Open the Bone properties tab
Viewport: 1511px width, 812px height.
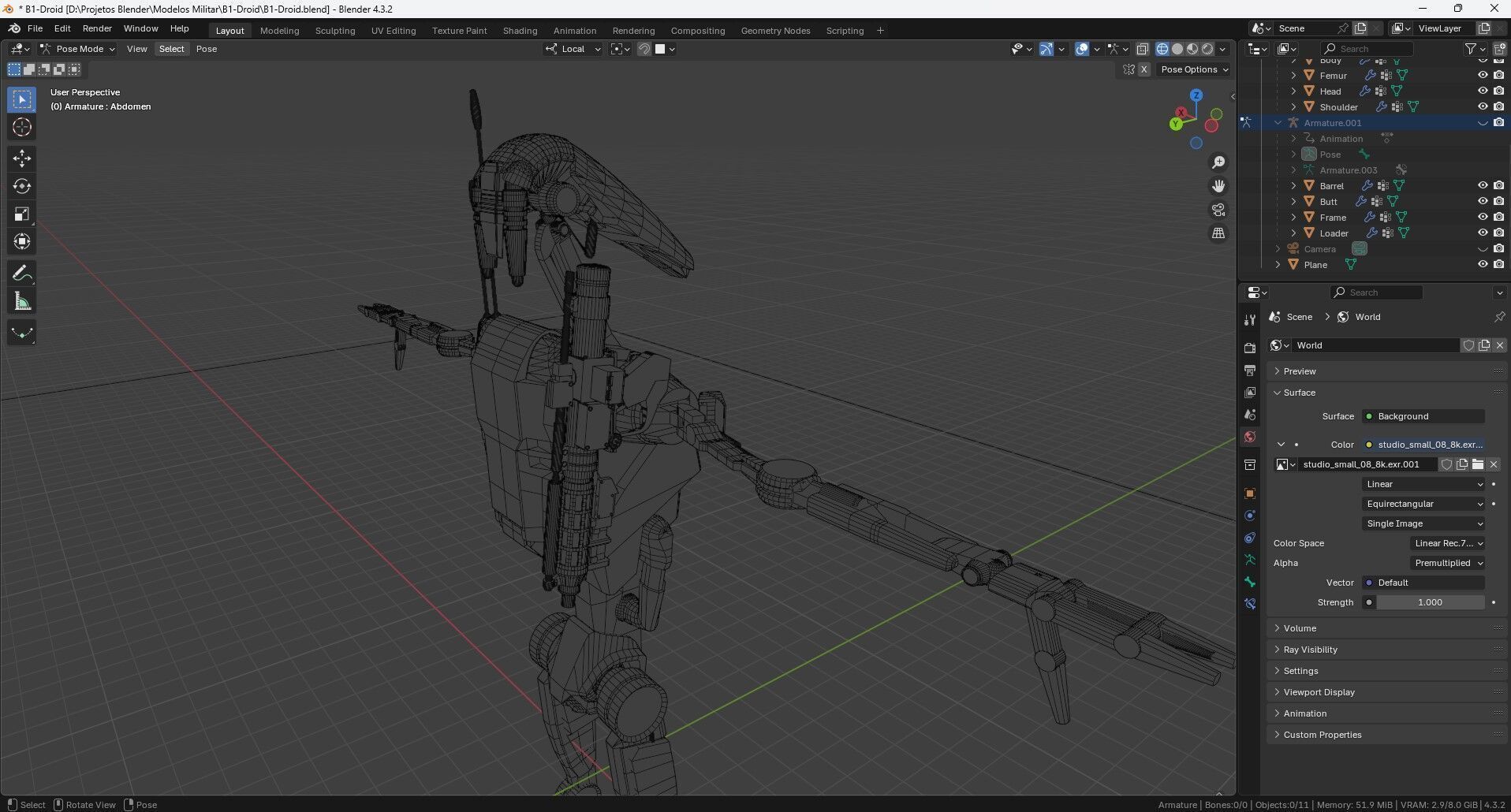[x=1249, y=582]
